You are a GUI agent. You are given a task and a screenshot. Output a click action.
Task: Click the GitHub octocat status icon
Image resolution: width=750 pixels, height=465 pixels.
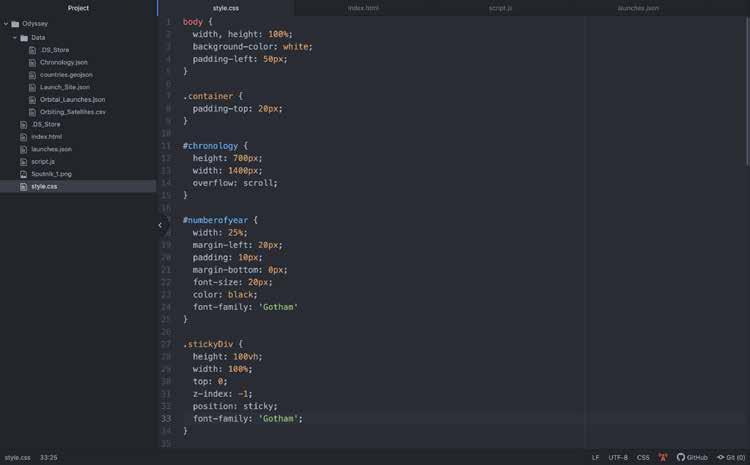pyautogui.click(x=681, y=457)
